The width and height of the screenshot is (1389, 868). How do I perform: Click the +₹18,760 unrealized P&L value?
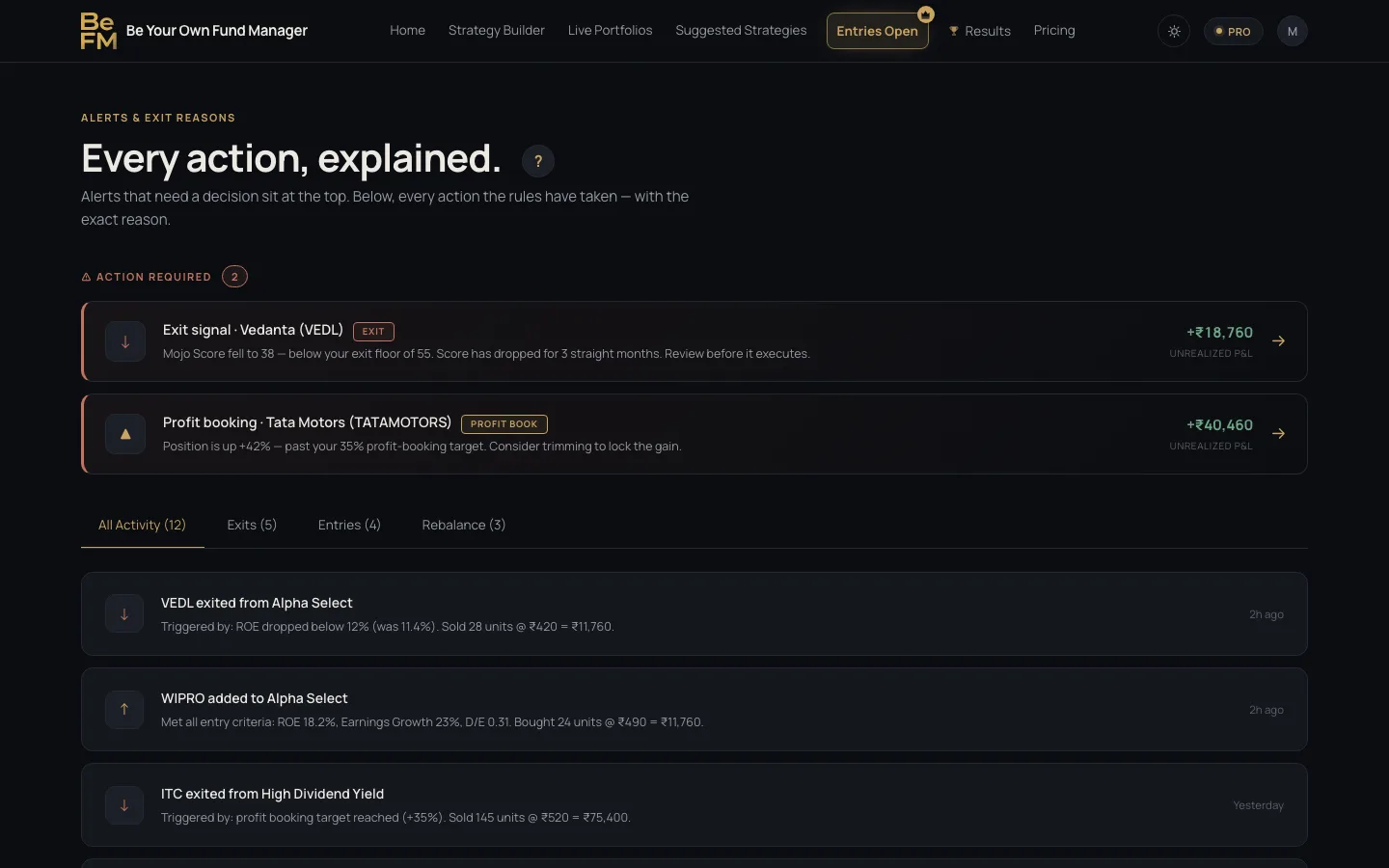(1219, 333)
